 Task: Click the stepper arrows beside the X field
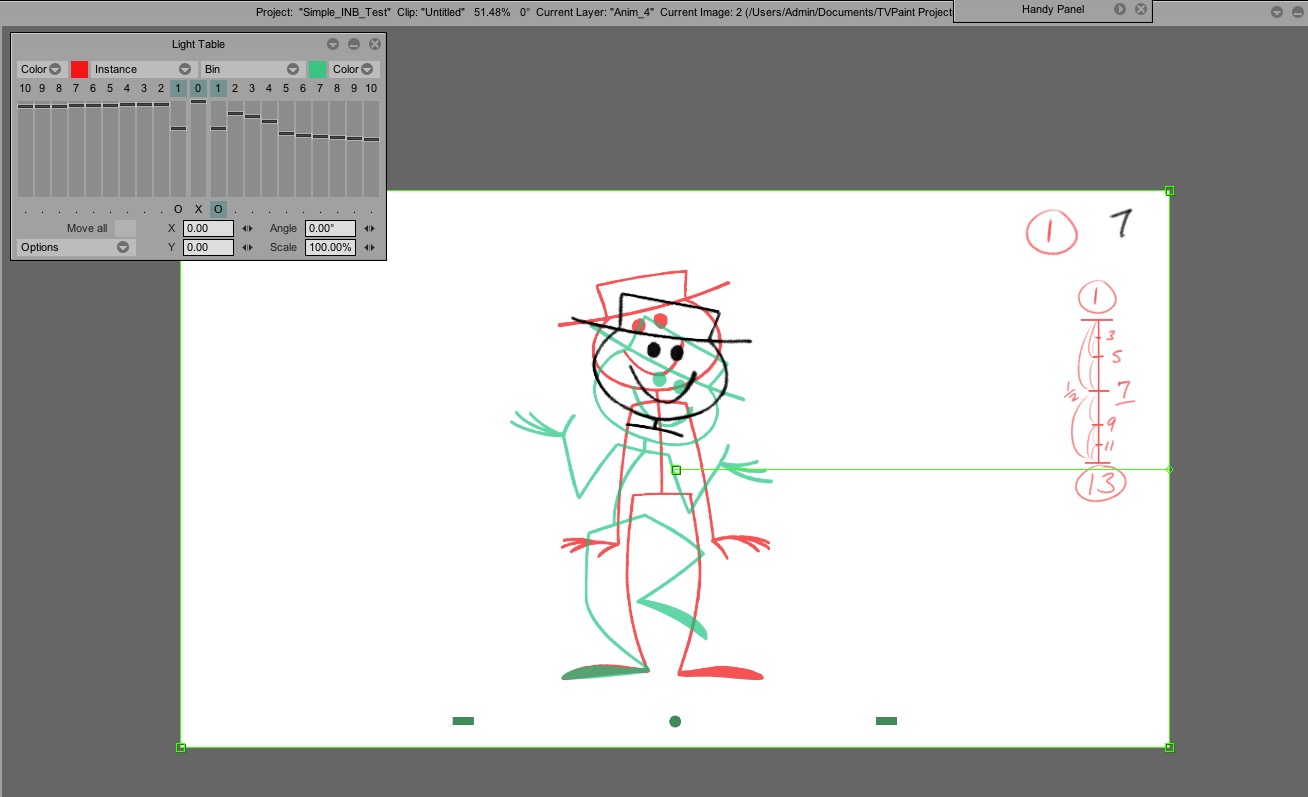click(x=247, y=228)
